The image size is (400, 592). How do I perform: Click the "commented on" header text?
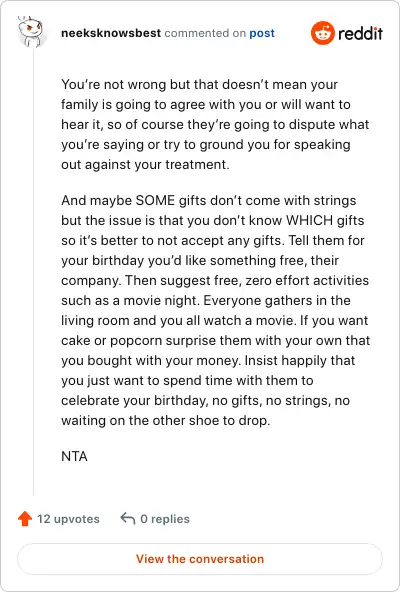tap(205, 33)
